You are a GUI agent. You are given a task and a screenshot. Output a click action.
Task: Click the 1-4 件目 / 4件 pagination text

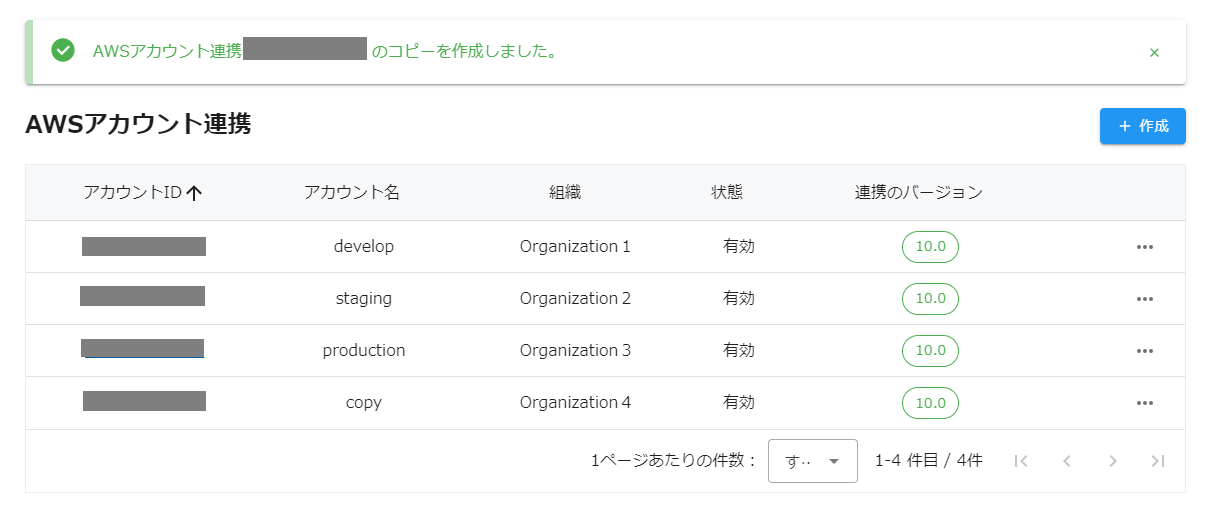click(x=929, y=461)
